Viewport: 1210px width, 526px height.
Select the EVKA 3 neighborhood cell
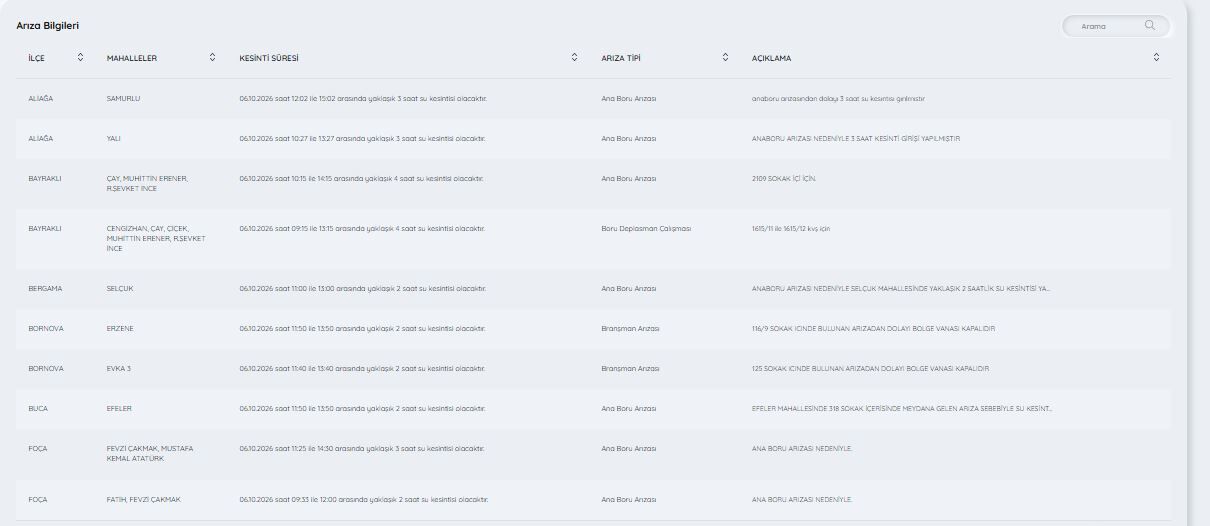(x=119, y=369)
